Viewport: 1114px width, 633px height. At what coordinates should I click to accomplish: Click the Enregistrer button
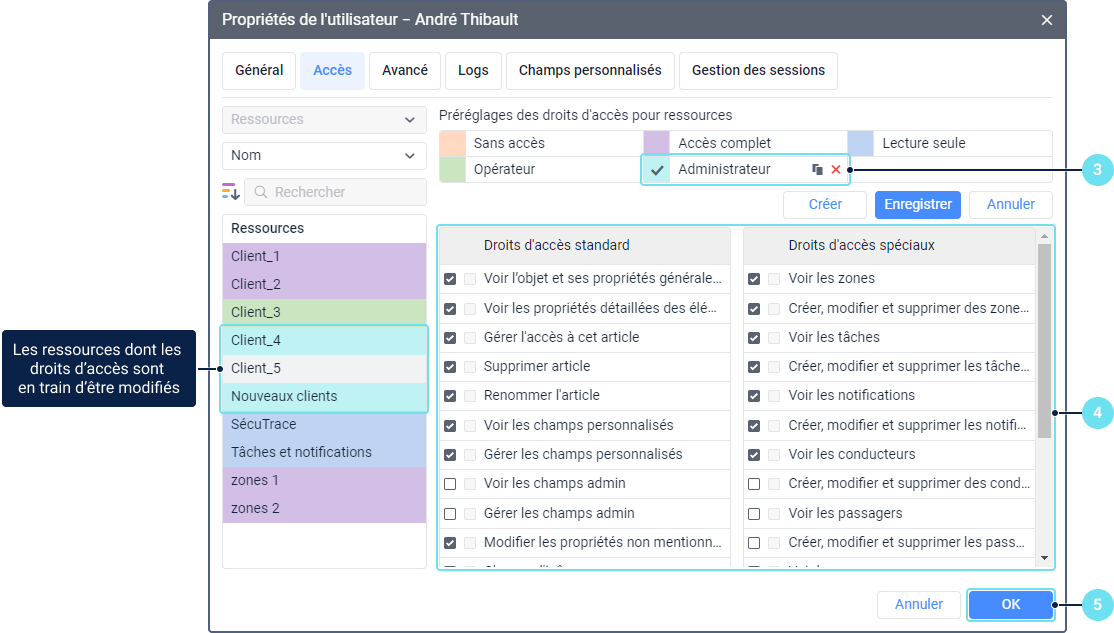point(917,204)
